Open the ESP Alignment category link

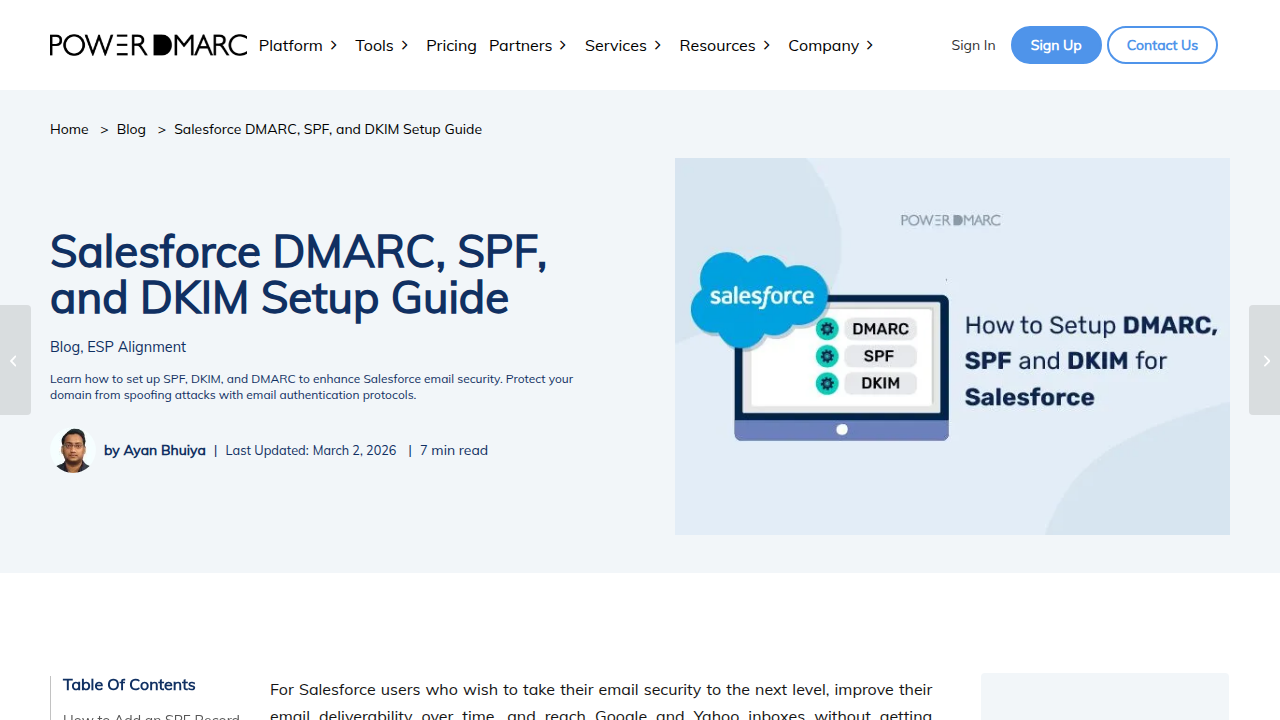tap(136, 347)
